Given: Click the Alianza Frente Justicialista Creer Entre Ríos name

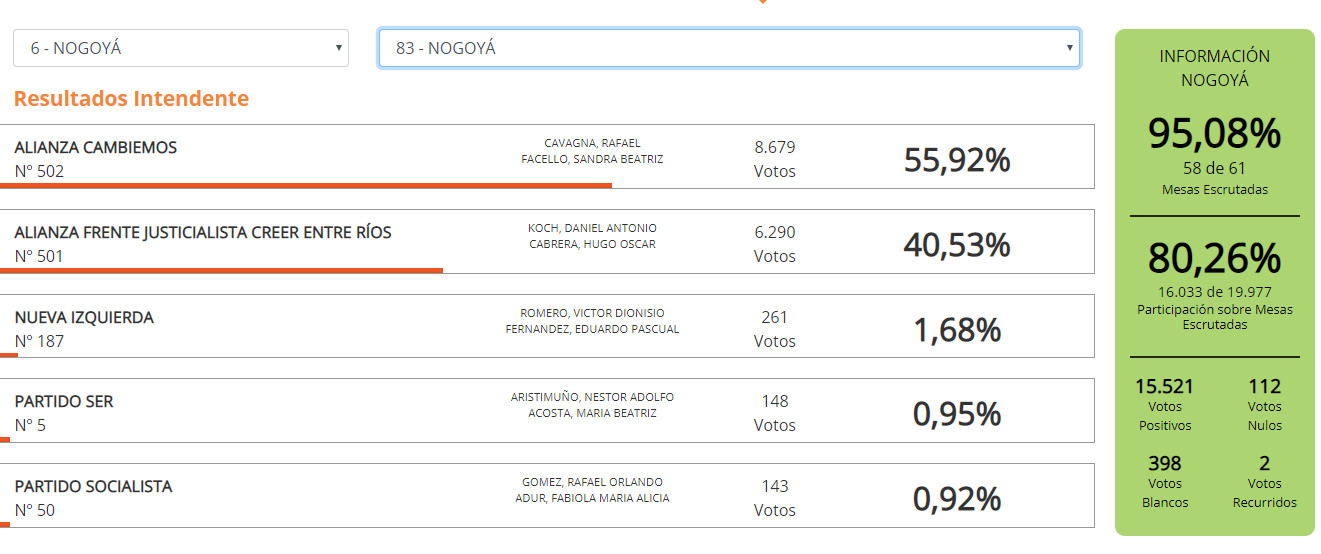Looking at the screenshot, I should [203, 232].
